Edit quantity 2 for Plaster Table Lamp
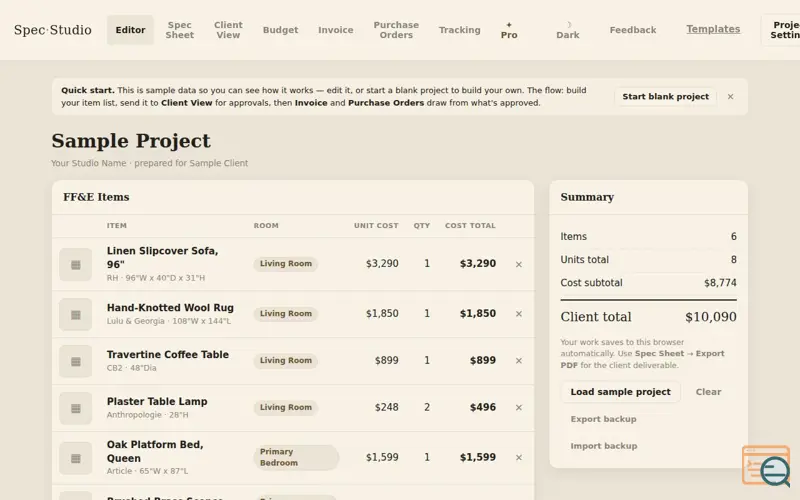 pyautogui.click(x=427, y=408)
